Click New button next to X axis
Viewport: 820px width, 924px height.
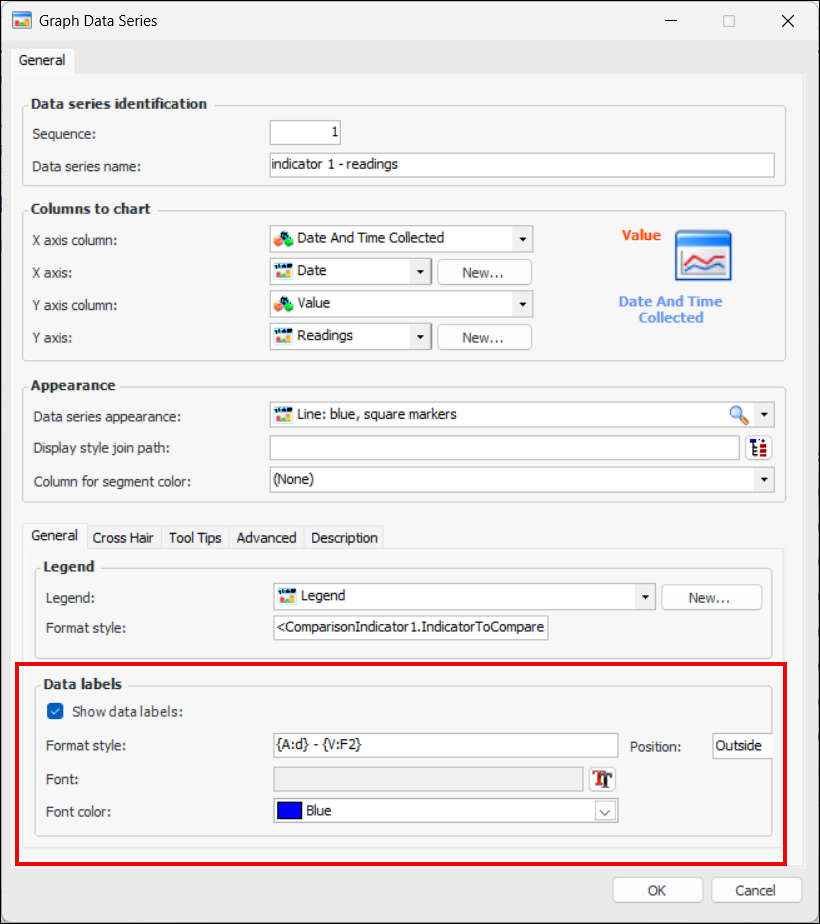(x=484, y=272)
